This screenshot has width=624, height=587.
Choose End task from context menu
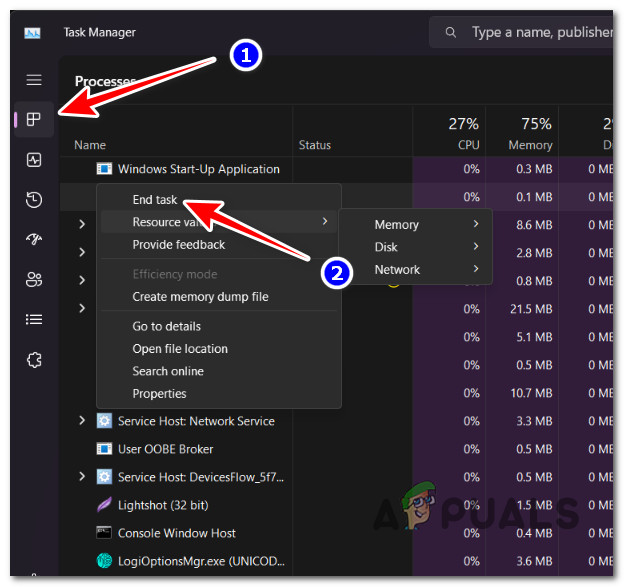[155, 199]
